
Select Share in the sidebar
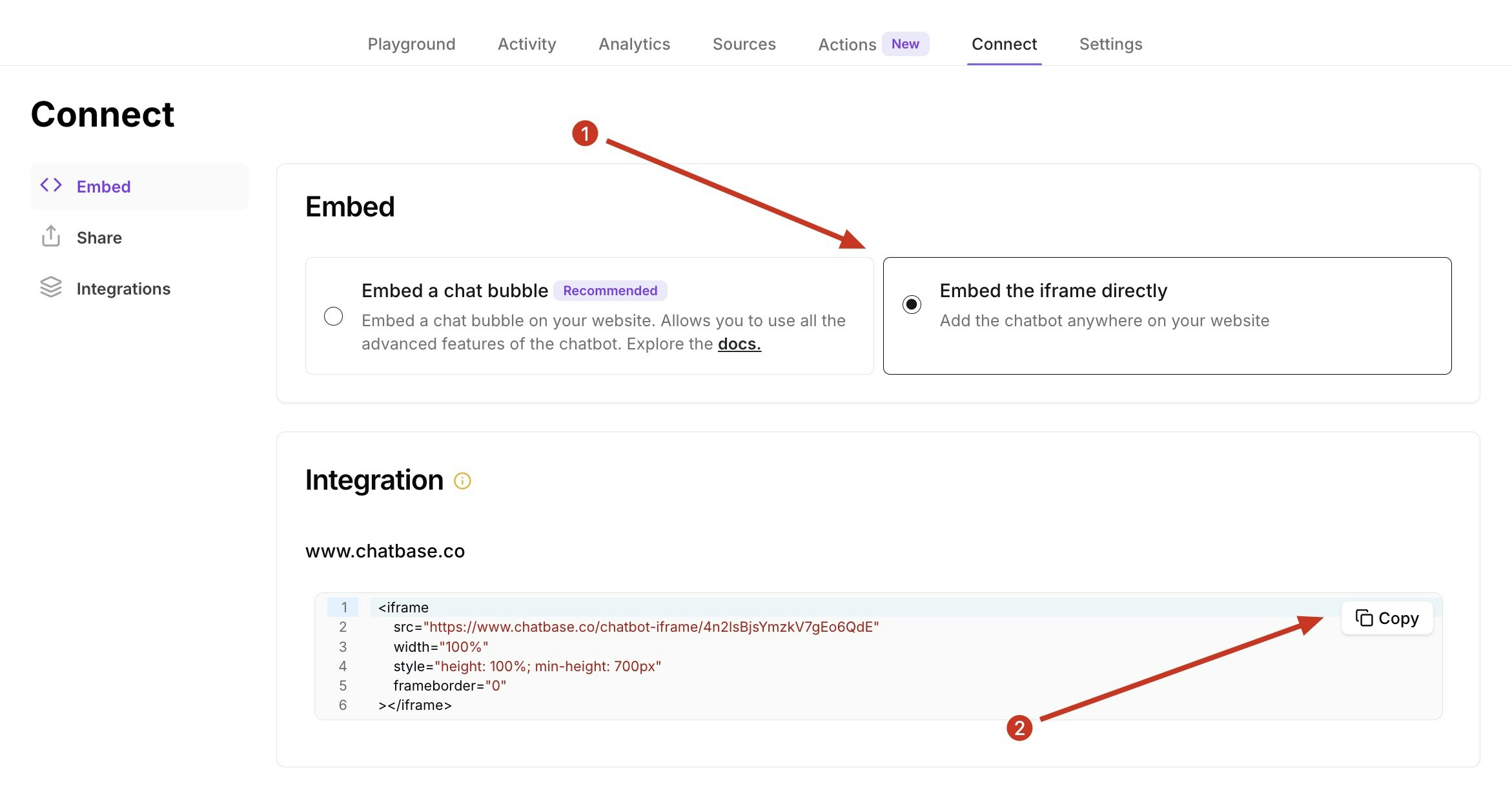tap(99, 238)
